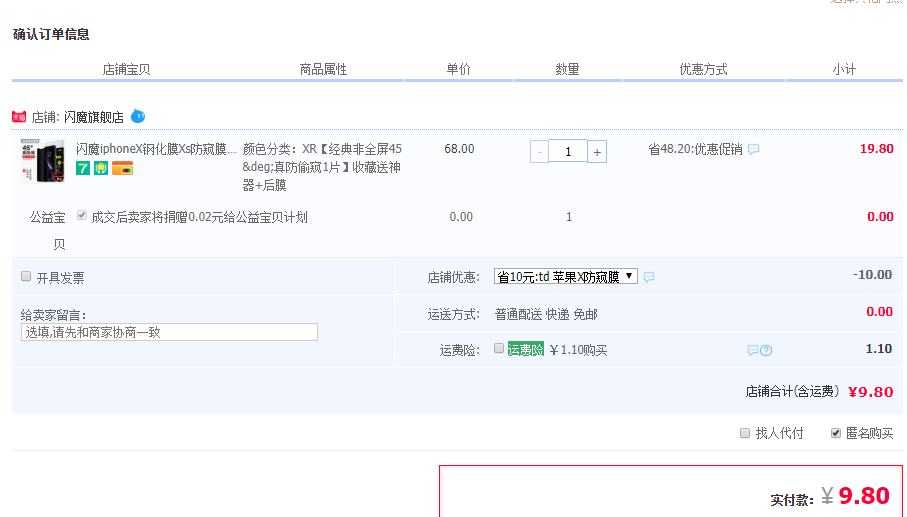Check the 开具发票 invoice checkbox
The height and width of the screenshot is (517, 907).
pyautogui.click(x=26, y=276)
